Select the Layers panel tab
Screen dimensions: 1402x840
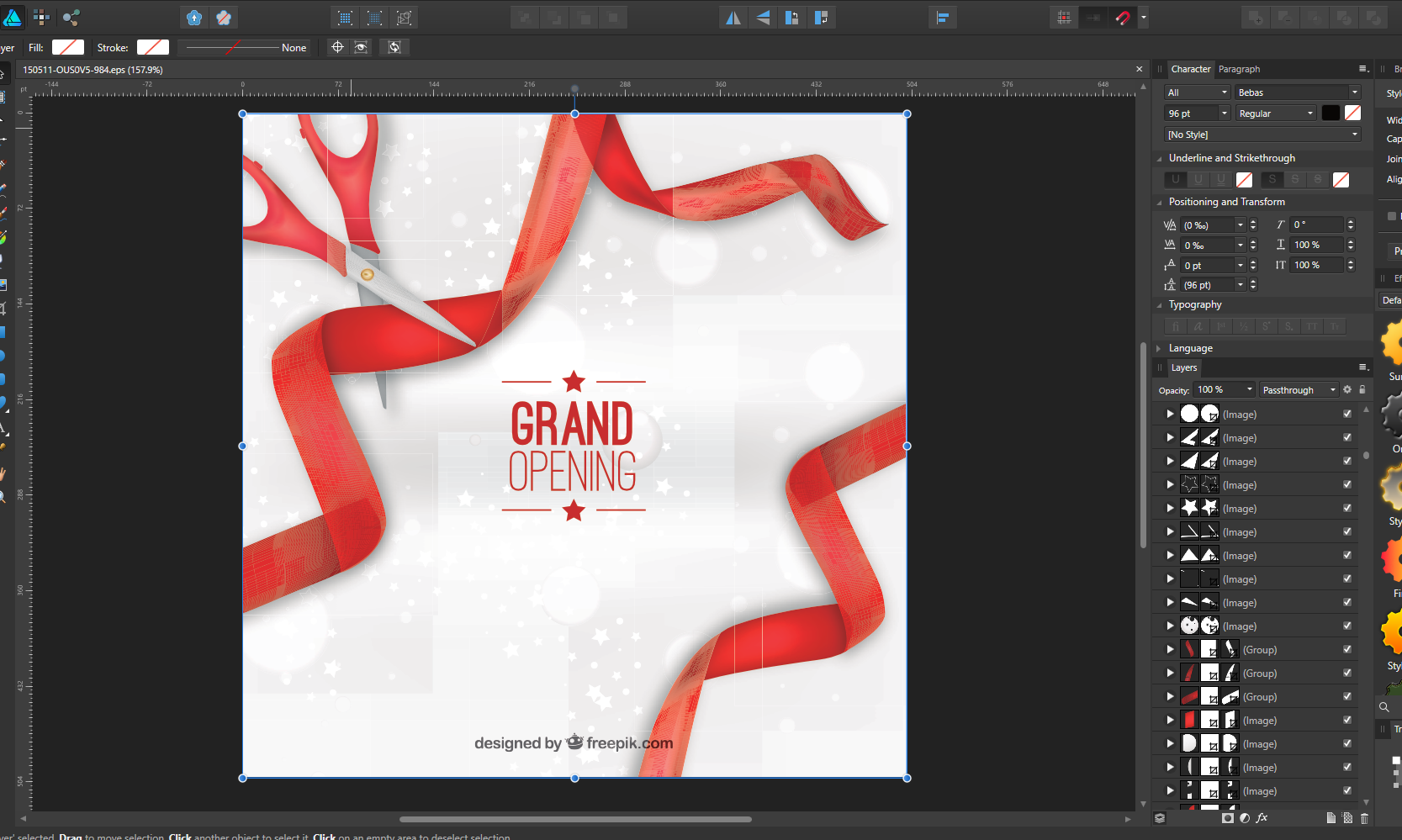(x=1183, y=367)
